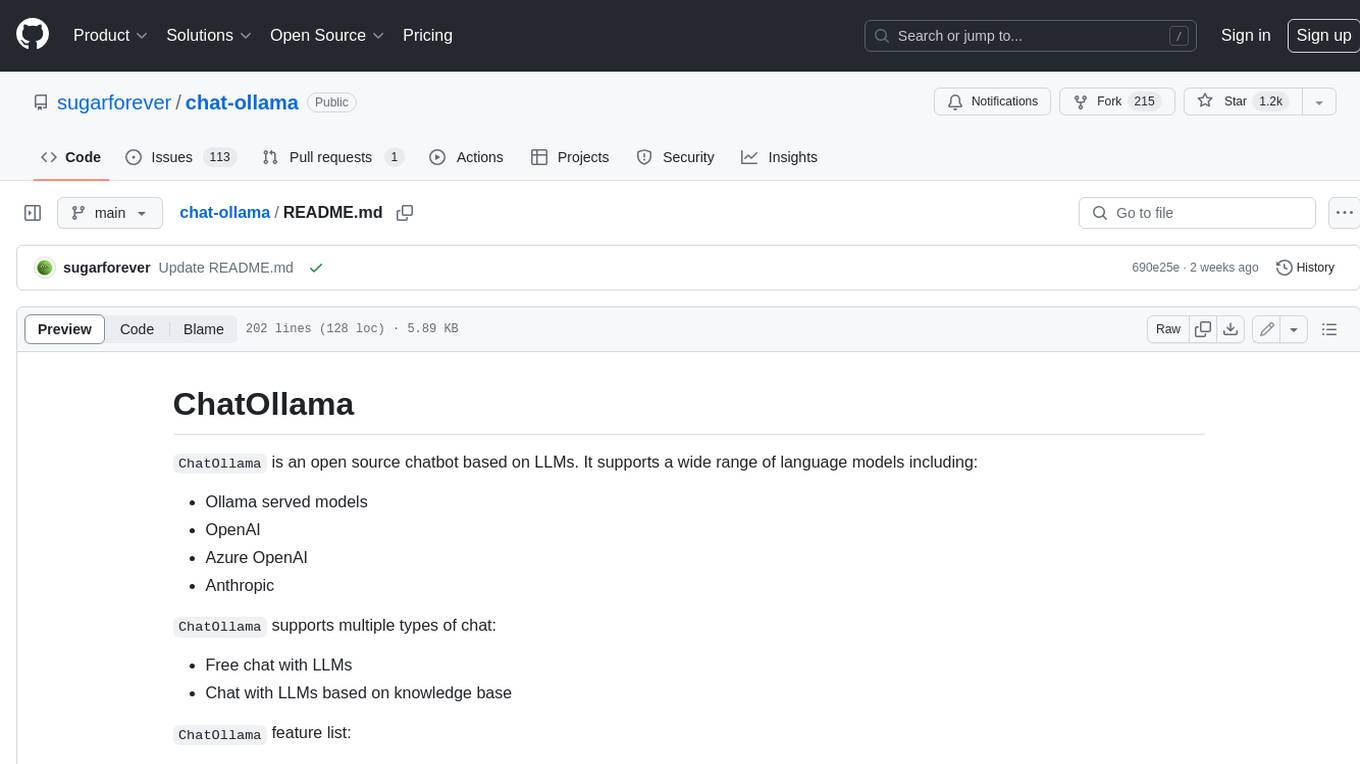Image resolution: width=1360 pixels, height=764 pixels.
Task: Copy raw file contents icon
Action: [1203, 329]
